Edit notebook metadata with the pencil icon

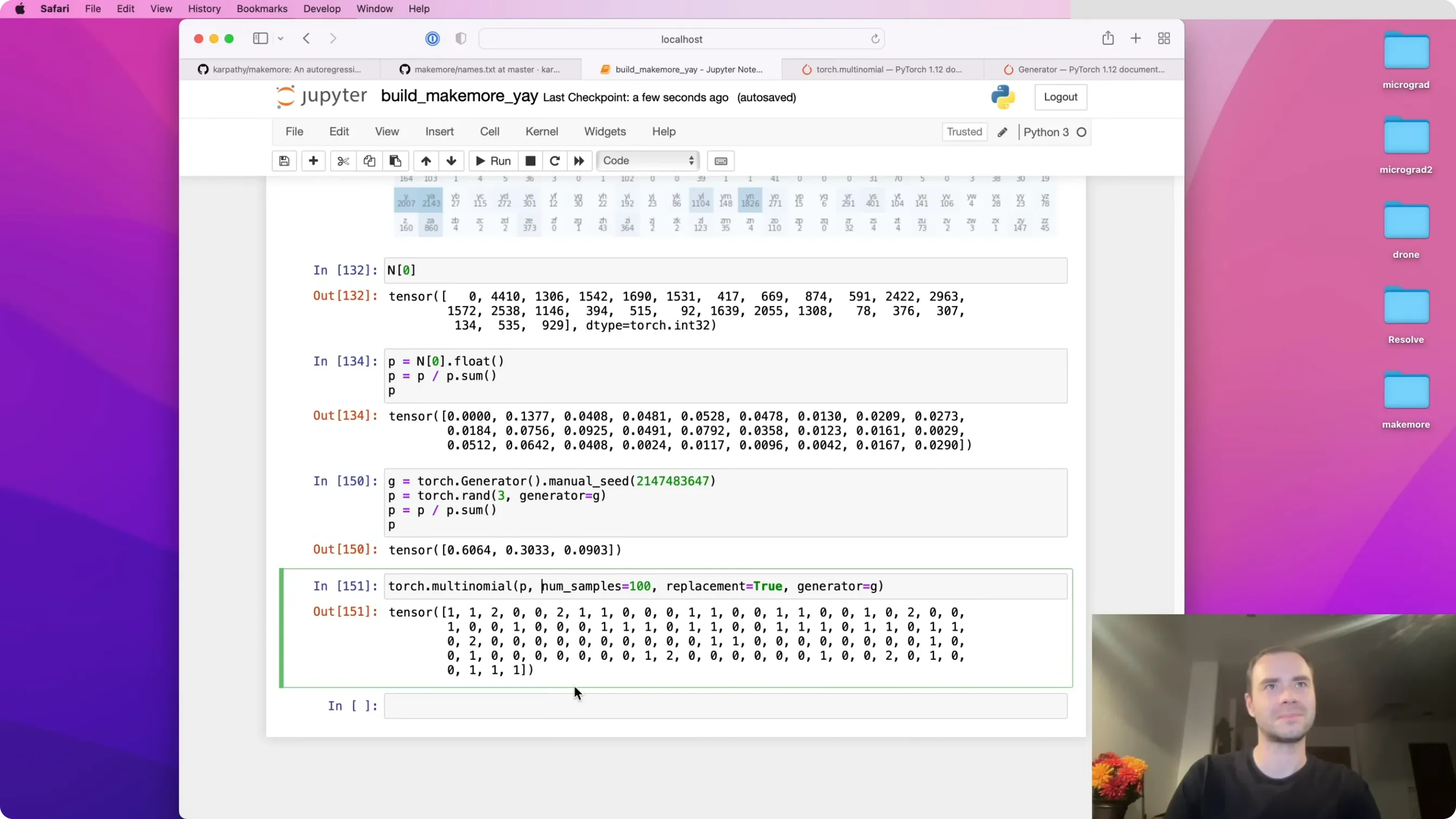click(x=1002, y=132)
